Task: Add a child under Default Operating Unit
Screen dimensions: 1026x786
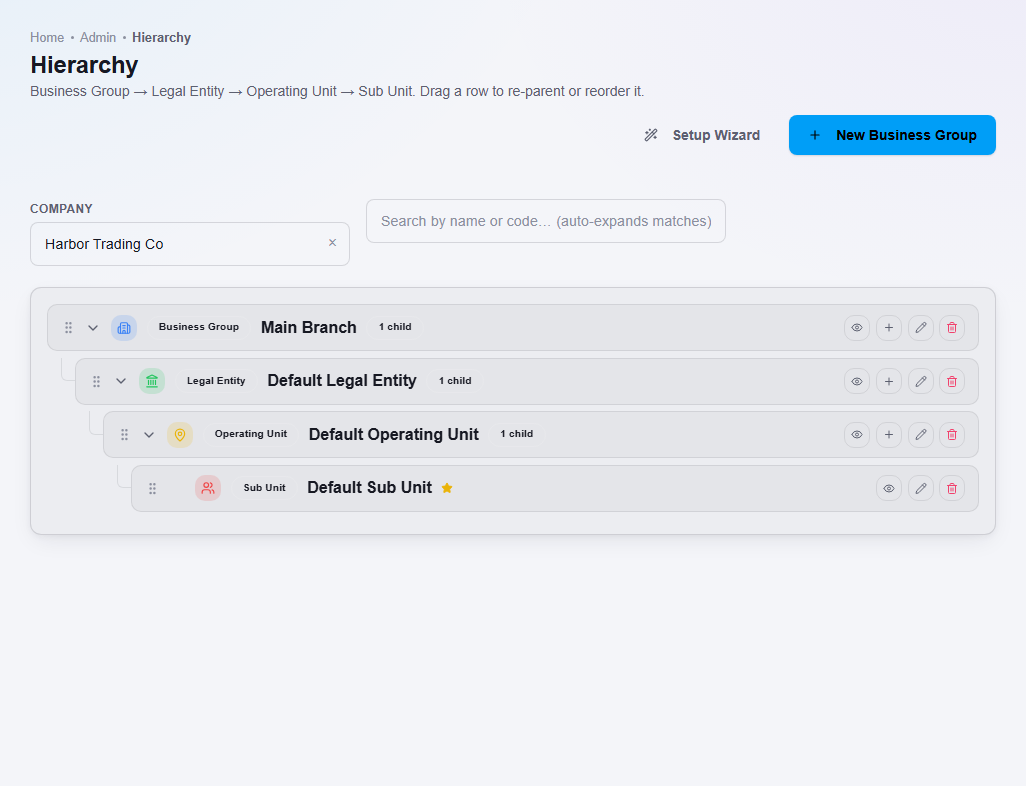Action: (x=889, y=435)
